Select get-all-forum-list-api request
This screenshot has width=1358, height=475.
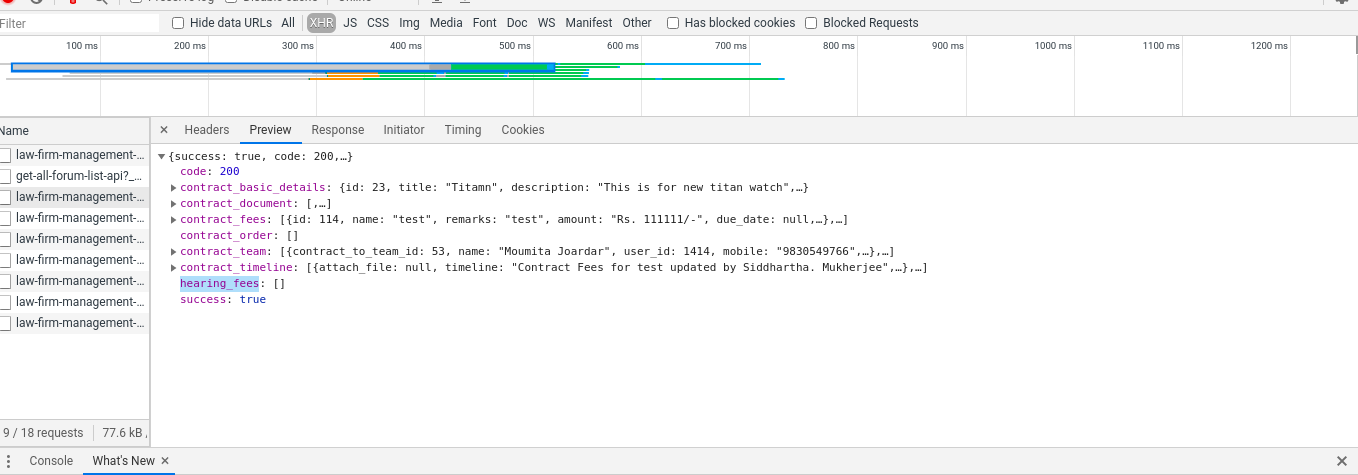coord(78,176)
